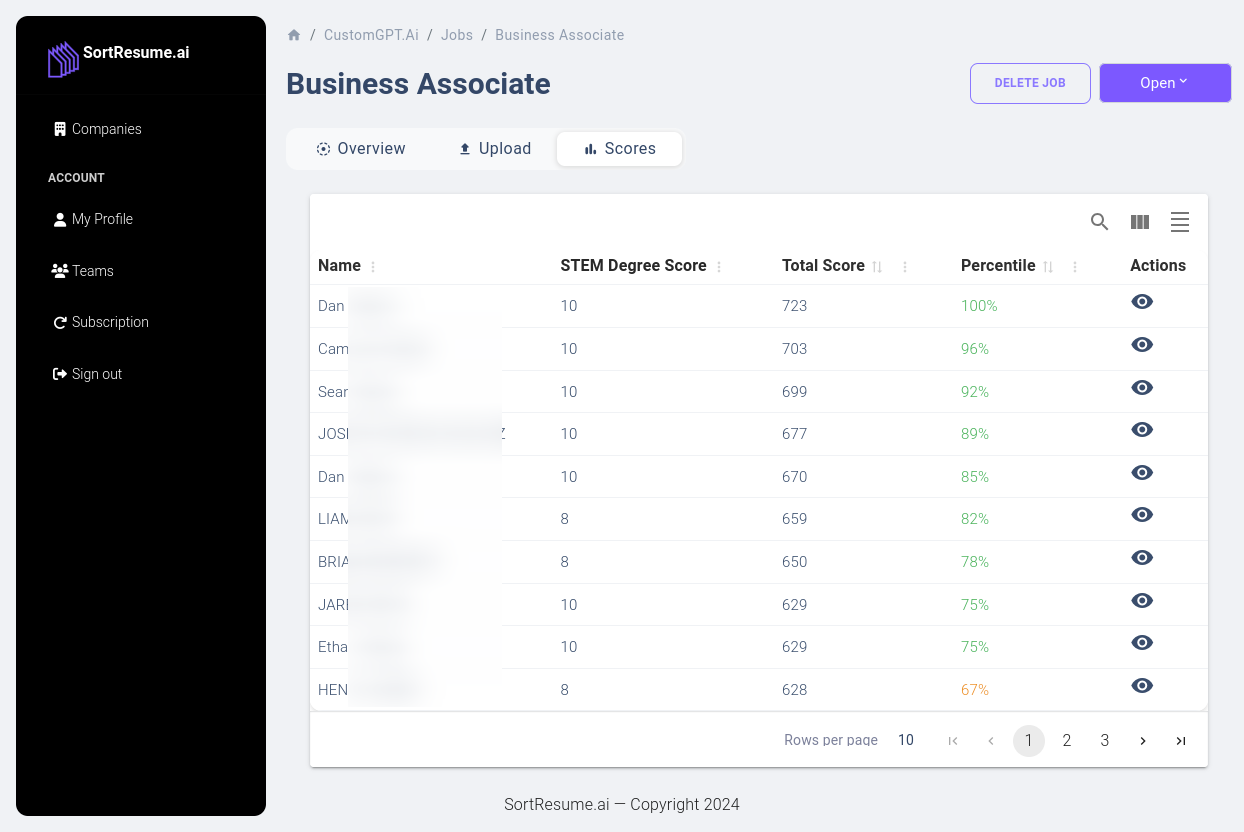Open the Rows per page selector
The image size is (1244, 832).
coord(906,740)
